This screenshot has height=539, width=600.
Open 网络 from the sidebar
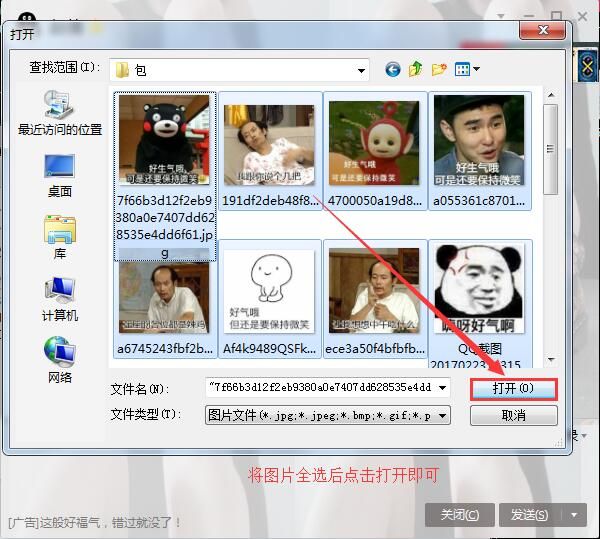[60, 360]
